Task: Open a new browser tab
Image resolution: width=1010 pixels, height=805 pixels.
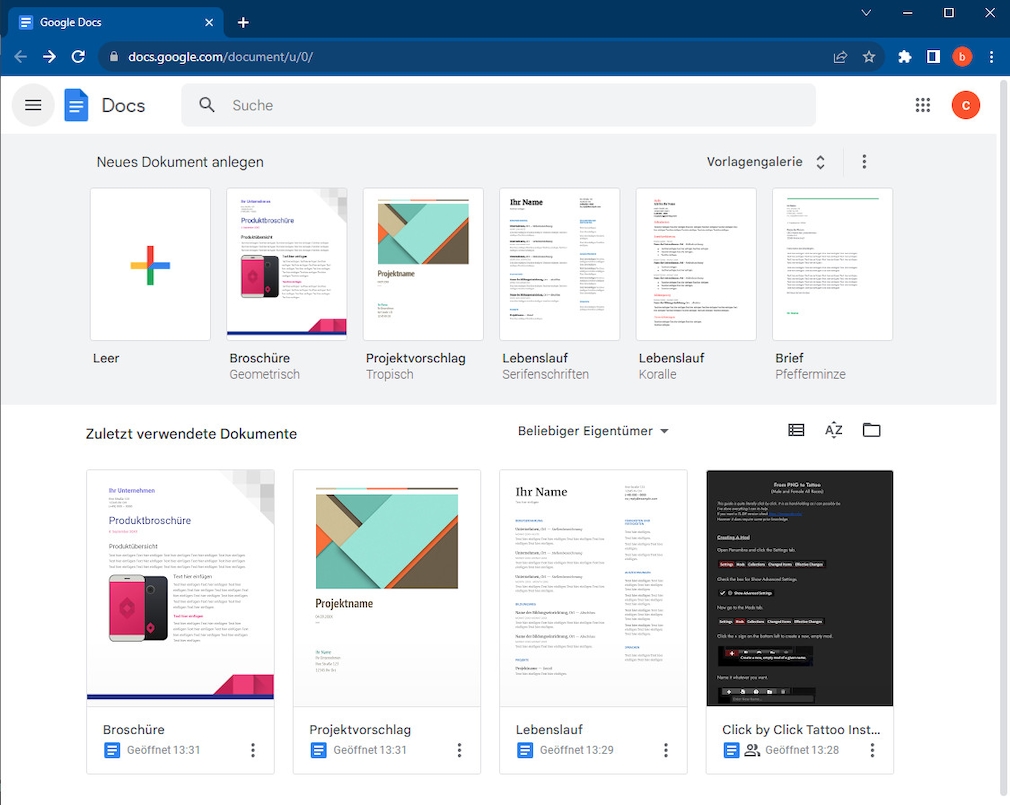Action: pyautogui.click(x=243, y=23)
